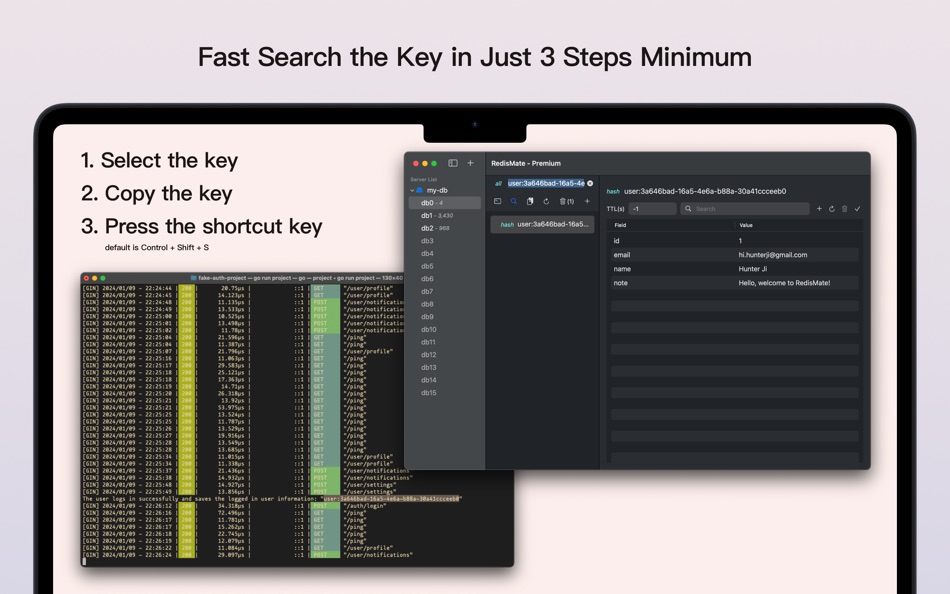Select database db1 with 3,430 keys
950x594 pixels.
tap(445, 216)
